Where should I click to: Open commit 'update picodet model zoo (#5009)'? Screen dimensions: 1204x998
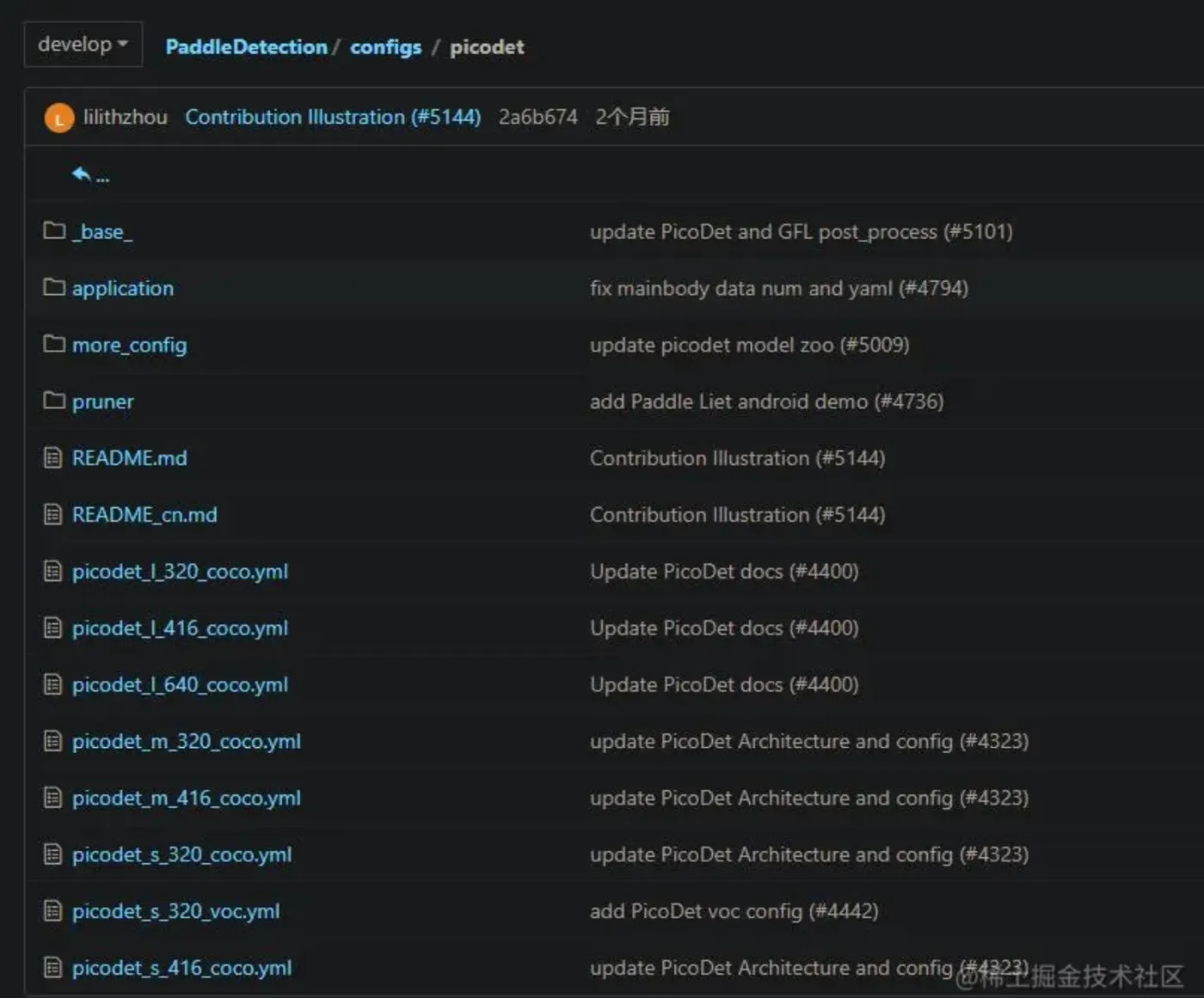tap(750, 346)
